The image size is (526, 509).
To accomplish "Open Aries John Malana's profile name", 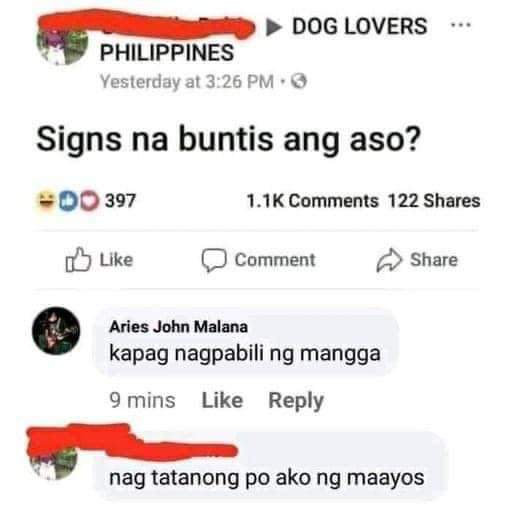I will click(178, 327).
